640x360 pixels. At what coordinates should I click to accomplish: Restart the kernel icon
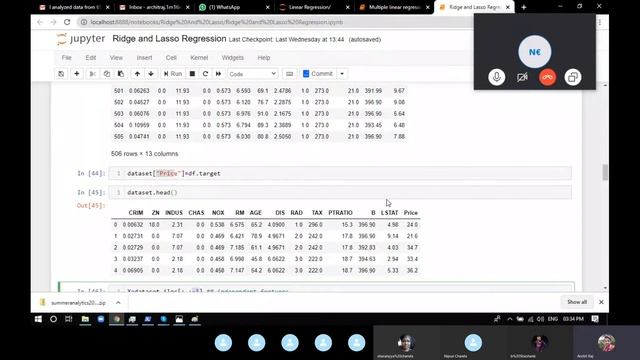[205, 74]
